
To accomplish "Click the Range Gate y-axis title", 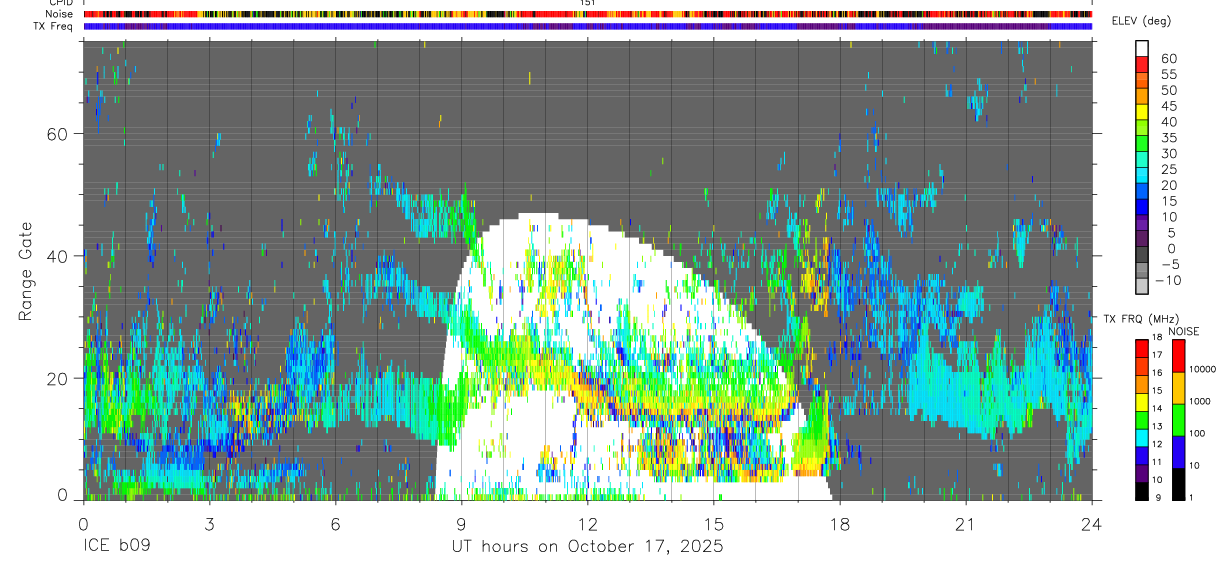I will [x=25, y=271].
